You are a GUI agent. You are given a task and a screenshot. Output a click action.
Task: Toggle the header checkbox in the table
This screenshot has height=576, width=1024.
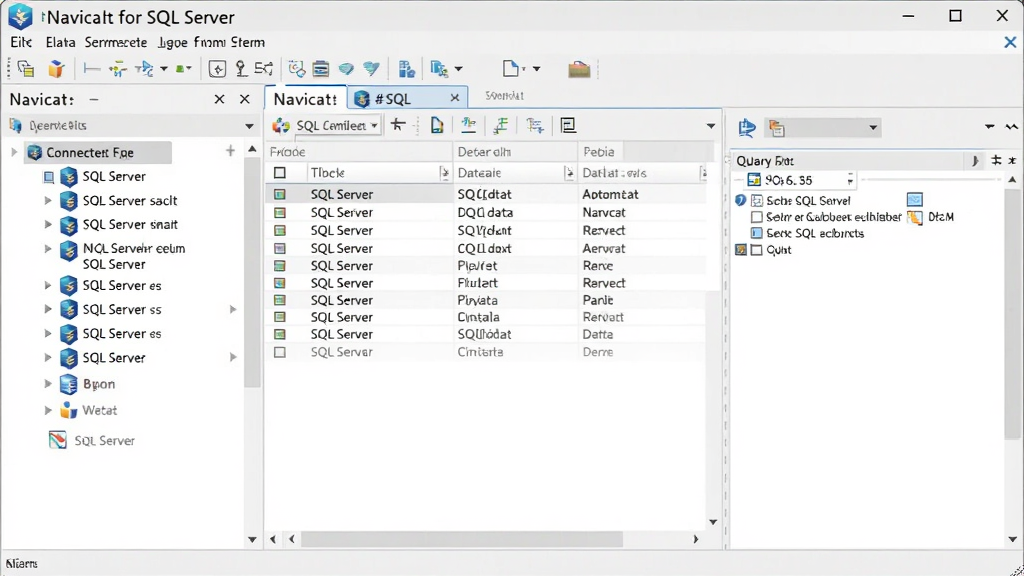pyautogui.click(x=280, y=172)
